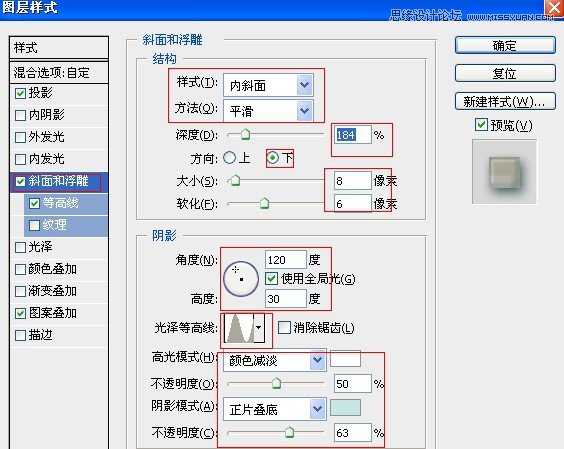Screen dimensions: 564x449
Task: Click the 大小 size slider handle
Action: (x=235, y=180)
